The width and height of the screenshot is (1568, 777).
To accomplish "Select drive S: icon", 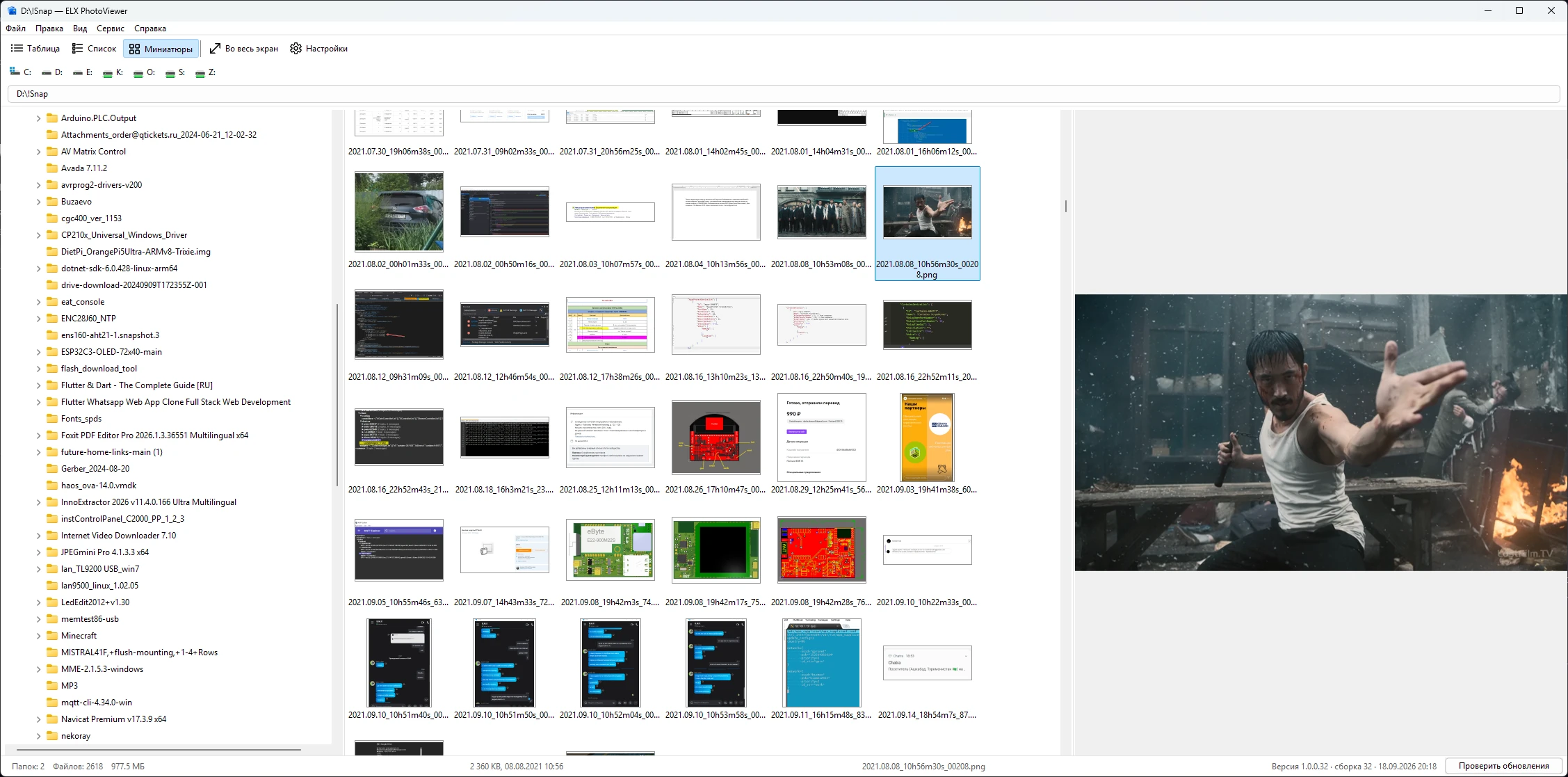I will pos(170,72).
